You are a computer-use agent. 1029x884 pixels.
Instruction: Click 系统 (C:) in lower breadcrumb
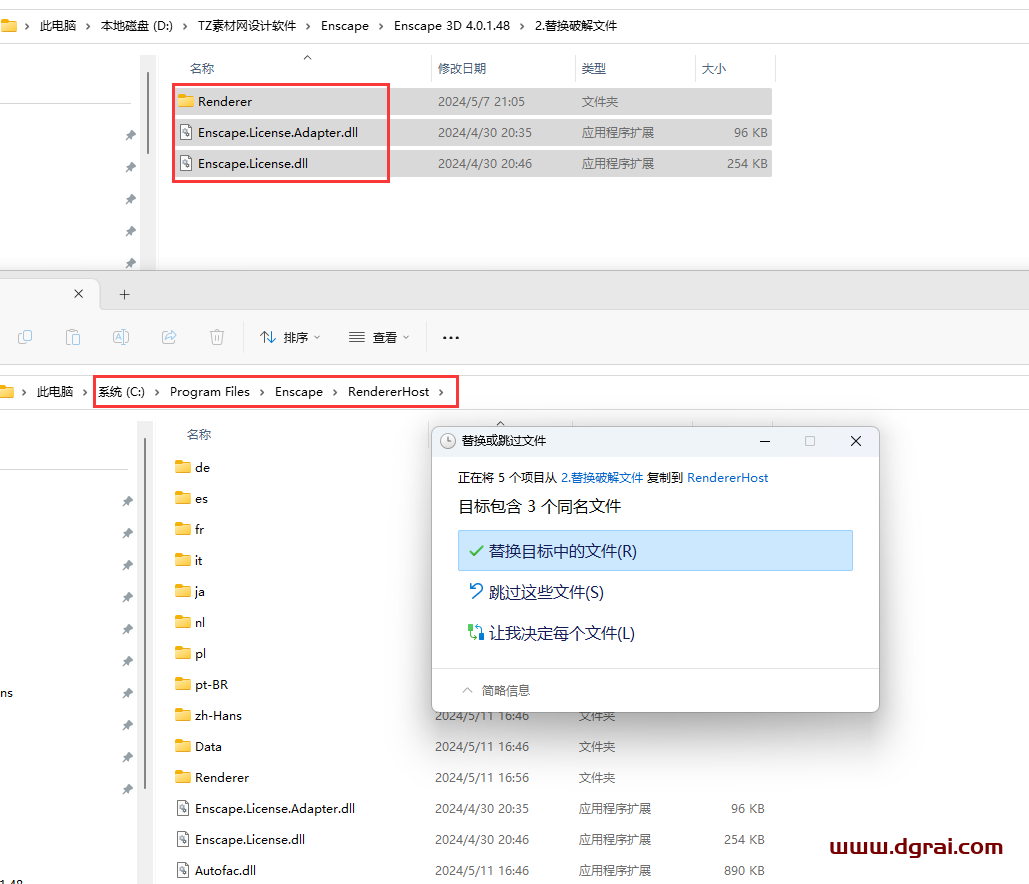click(121, 392)
